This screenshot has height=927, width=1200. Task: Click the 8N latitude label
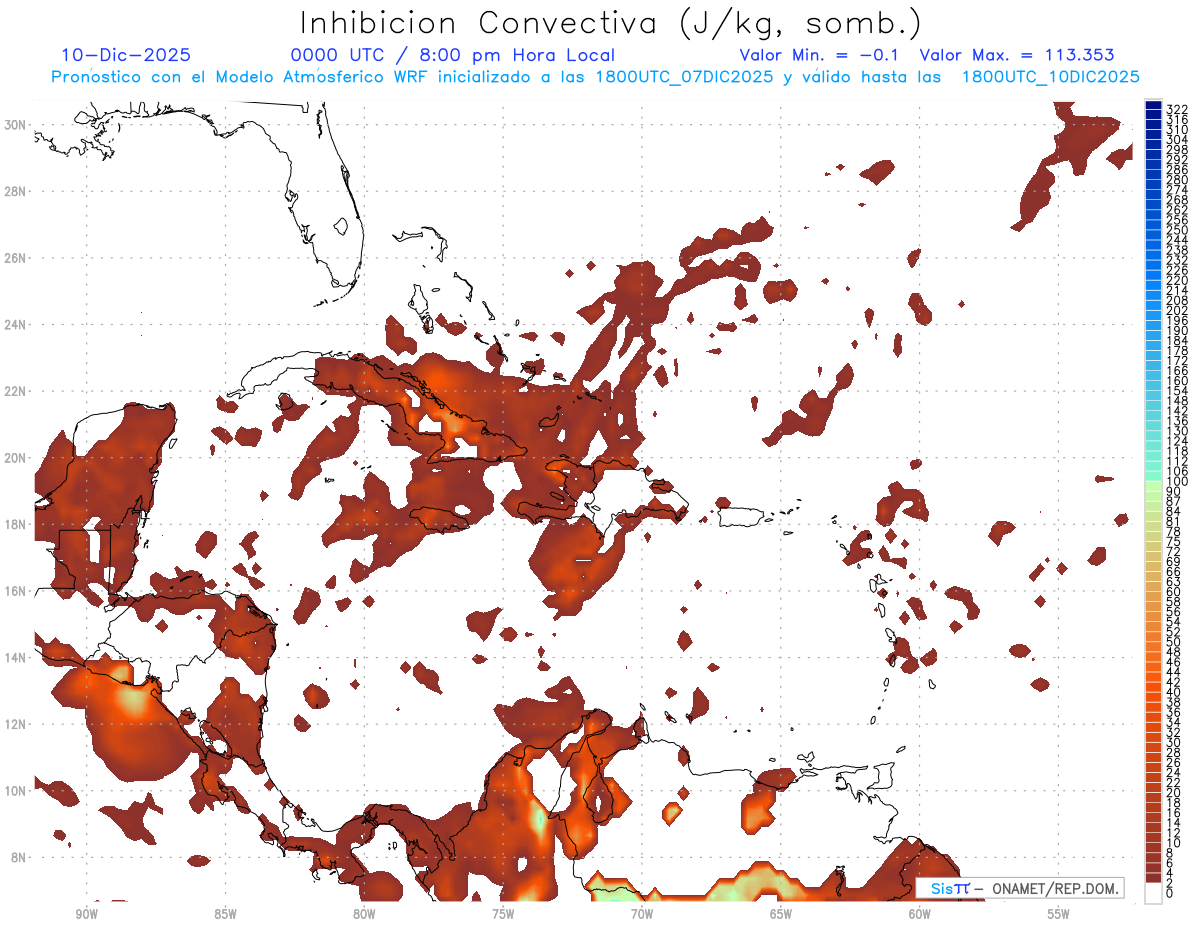[x=16, y=857]
